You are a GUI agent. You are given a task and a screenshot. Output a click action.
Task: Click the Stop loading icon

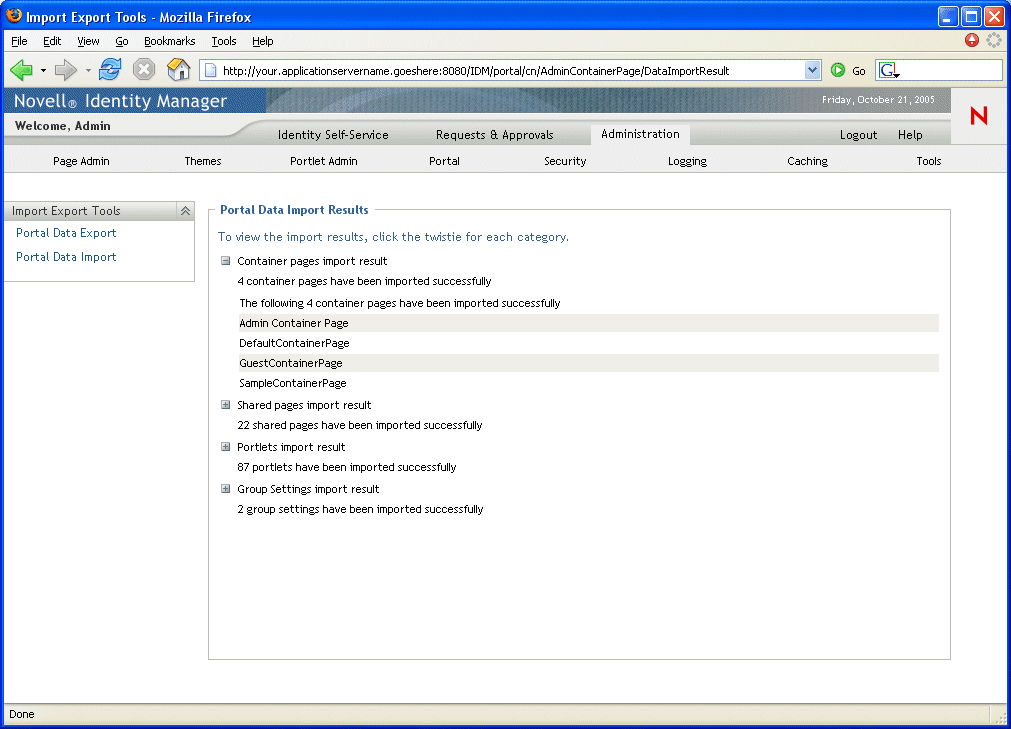tap(144, 69)
